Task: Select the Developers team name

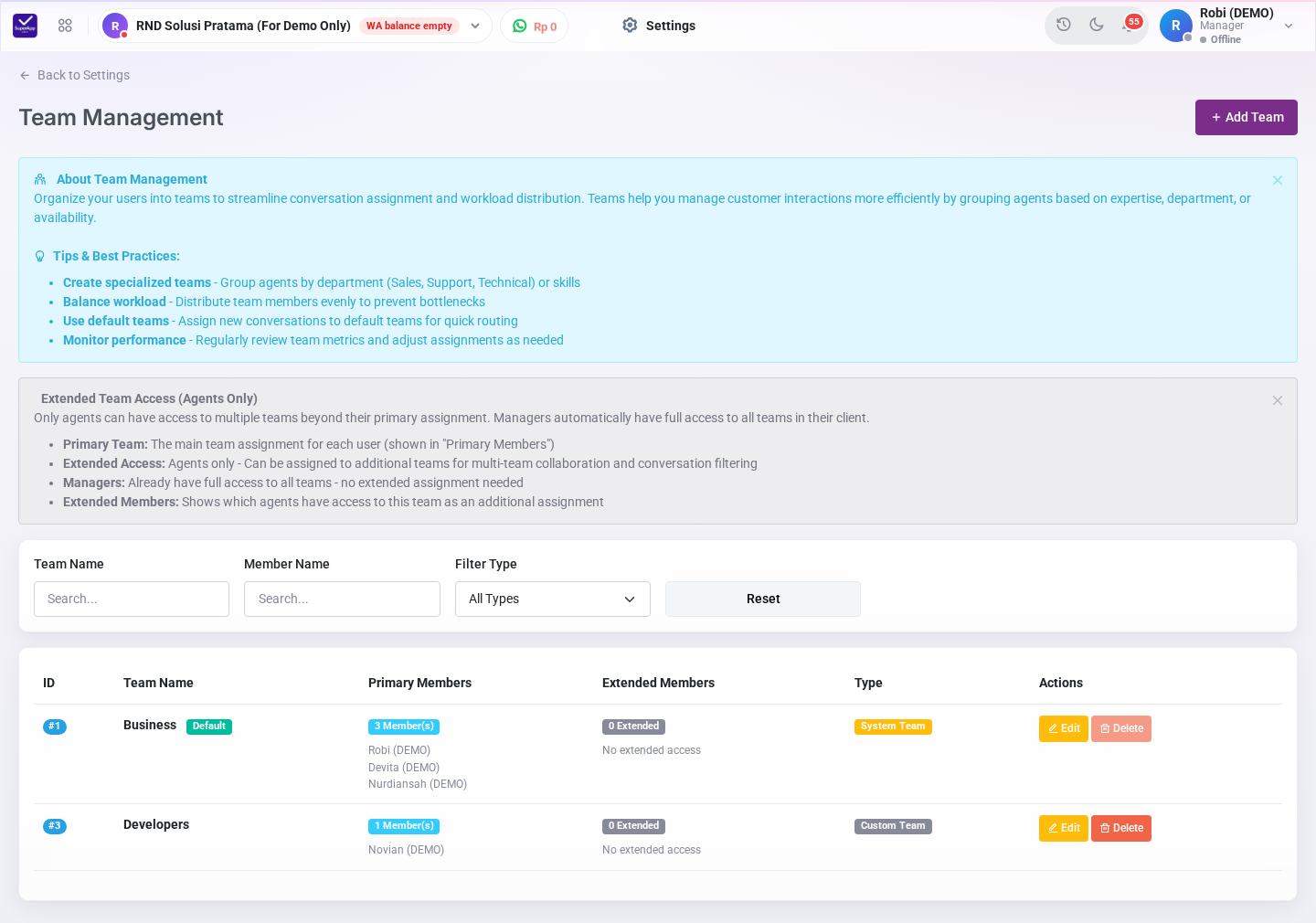Action: click(156, 824)
